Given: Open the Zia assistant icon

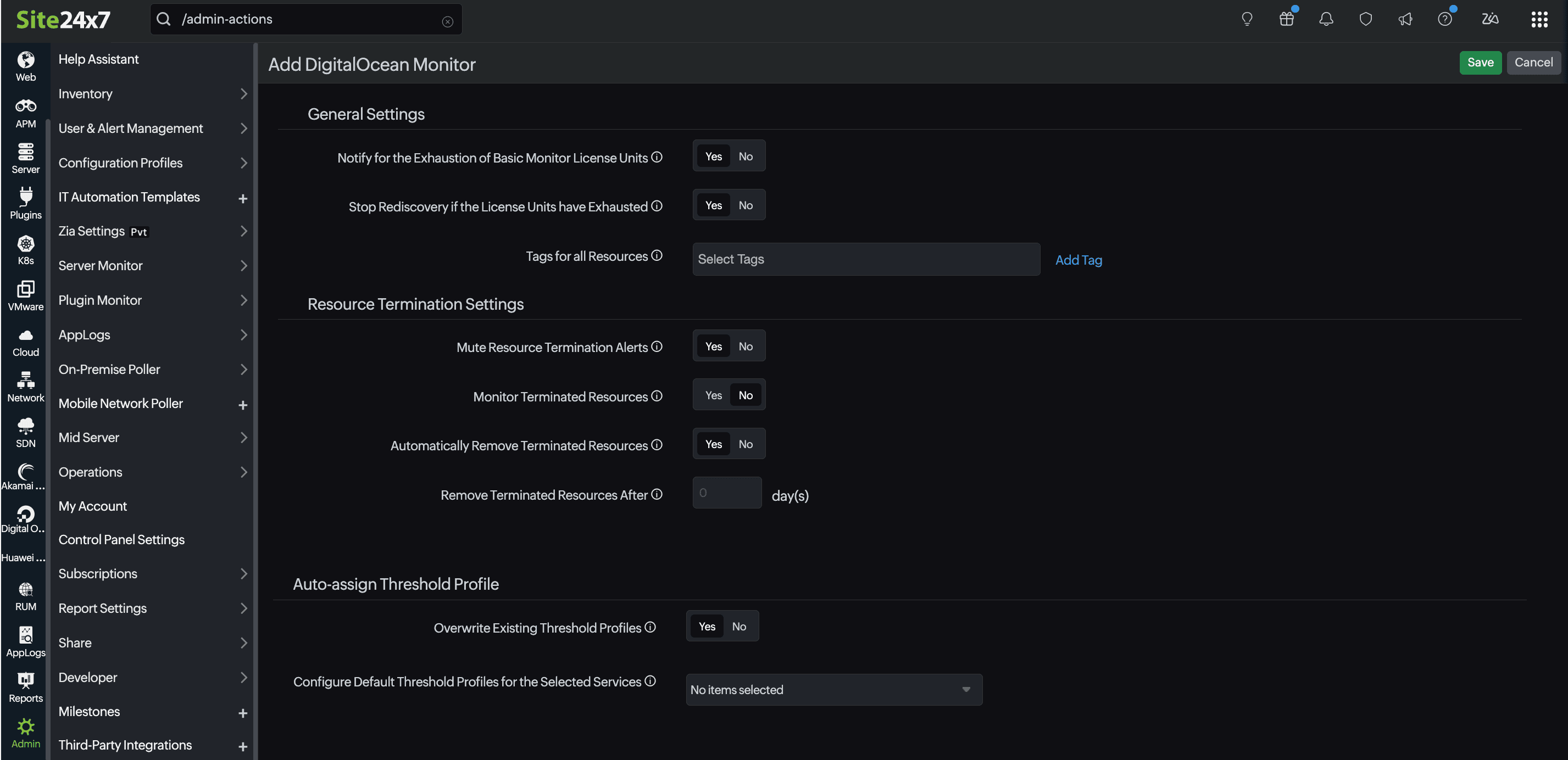Looking at the screenshot, I should [1489, 19].
